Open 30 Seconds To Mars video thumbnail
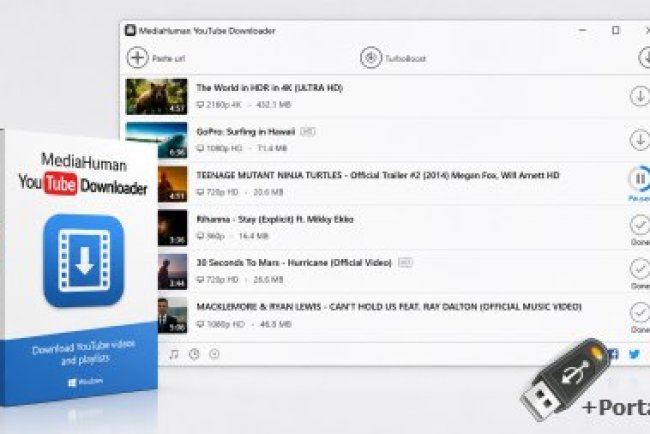 point(172,272)
